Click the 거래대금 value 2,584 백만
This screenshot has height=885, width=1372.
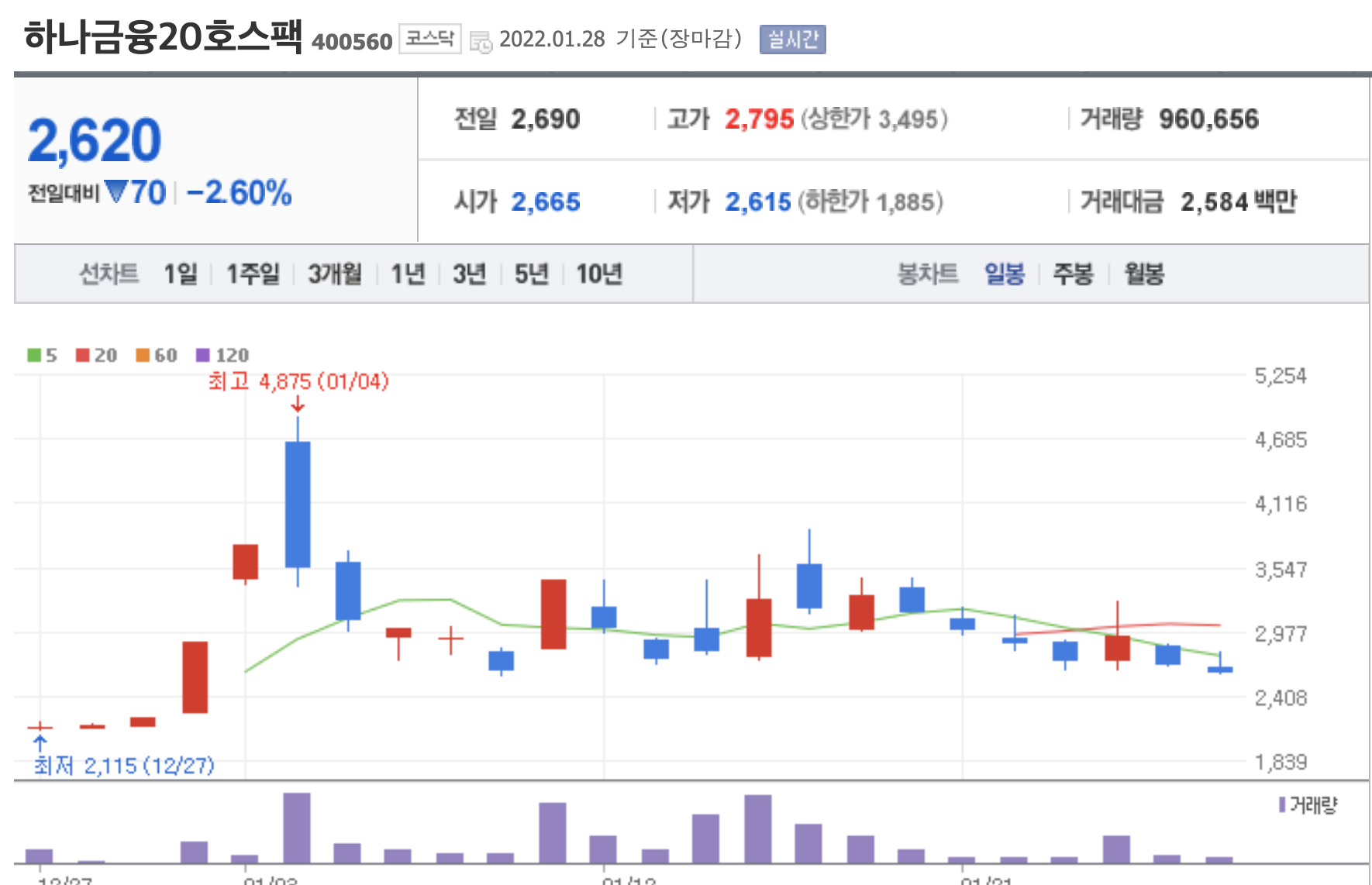point(1239,202)
